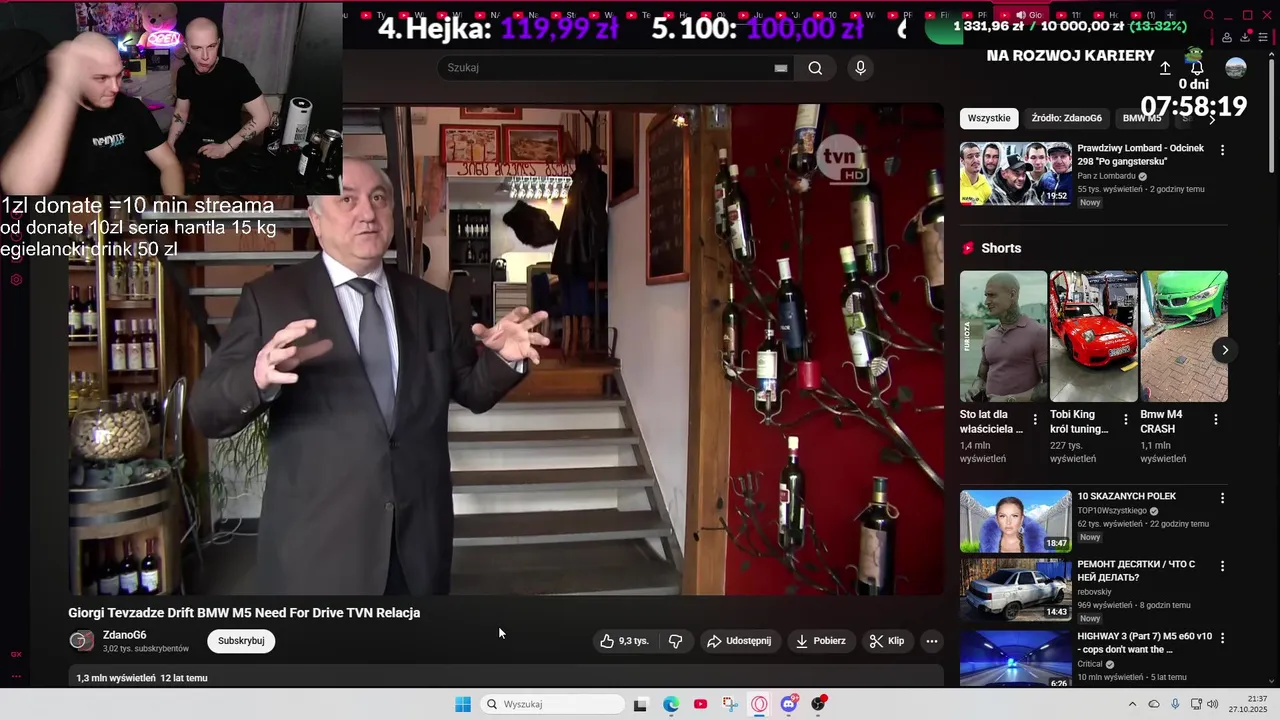Open the system tray microphone icon
The width and height of the screenshot is (1280, 720).
pos(1175,704)
